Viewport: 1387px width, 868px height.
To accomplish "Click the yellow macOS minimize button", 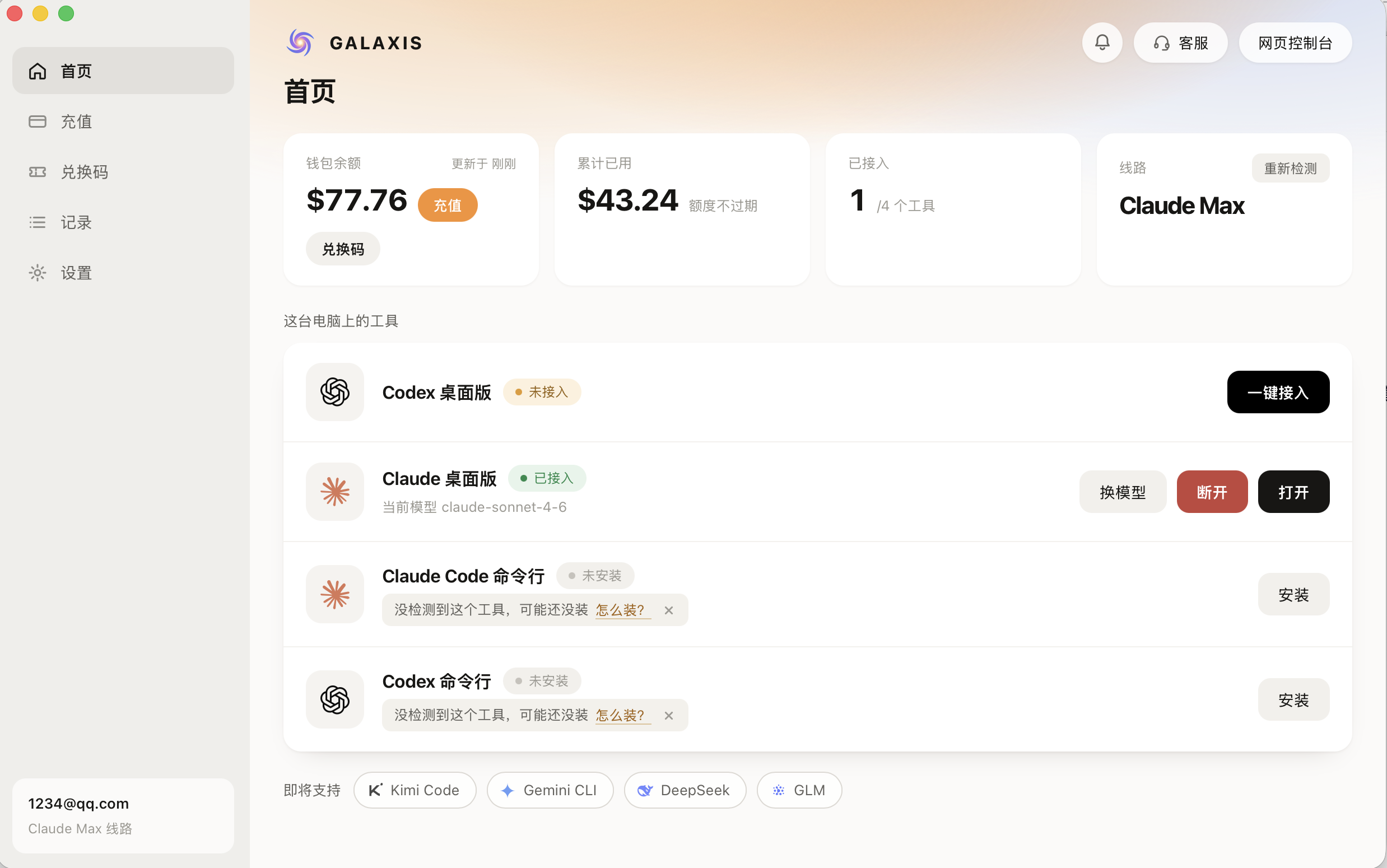I will pos(40,13).
